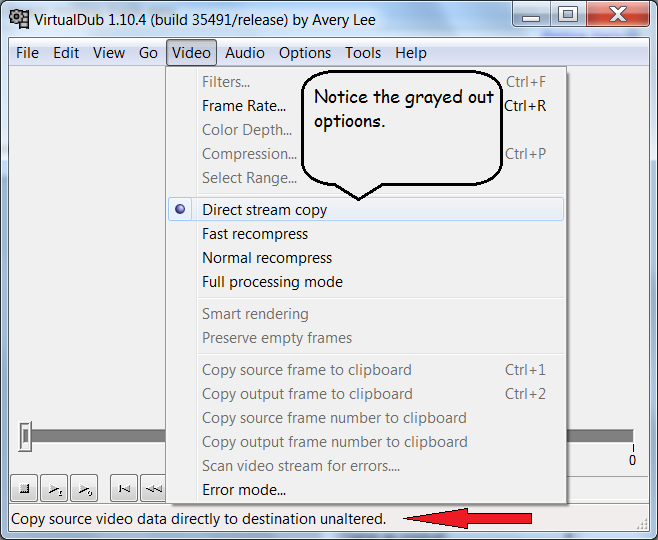
Task: Open the Audio menu
Action: pos(245,53)
